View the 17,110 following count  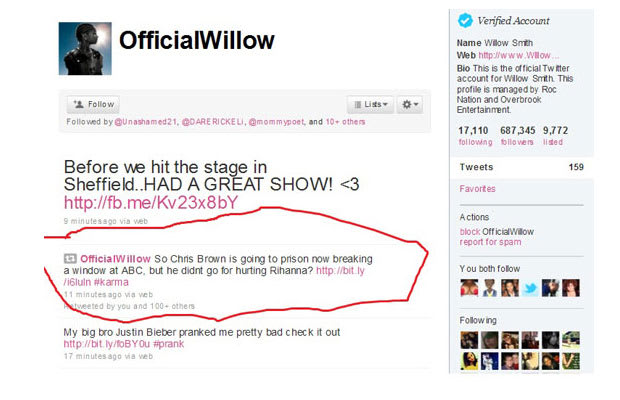(475, 136)
